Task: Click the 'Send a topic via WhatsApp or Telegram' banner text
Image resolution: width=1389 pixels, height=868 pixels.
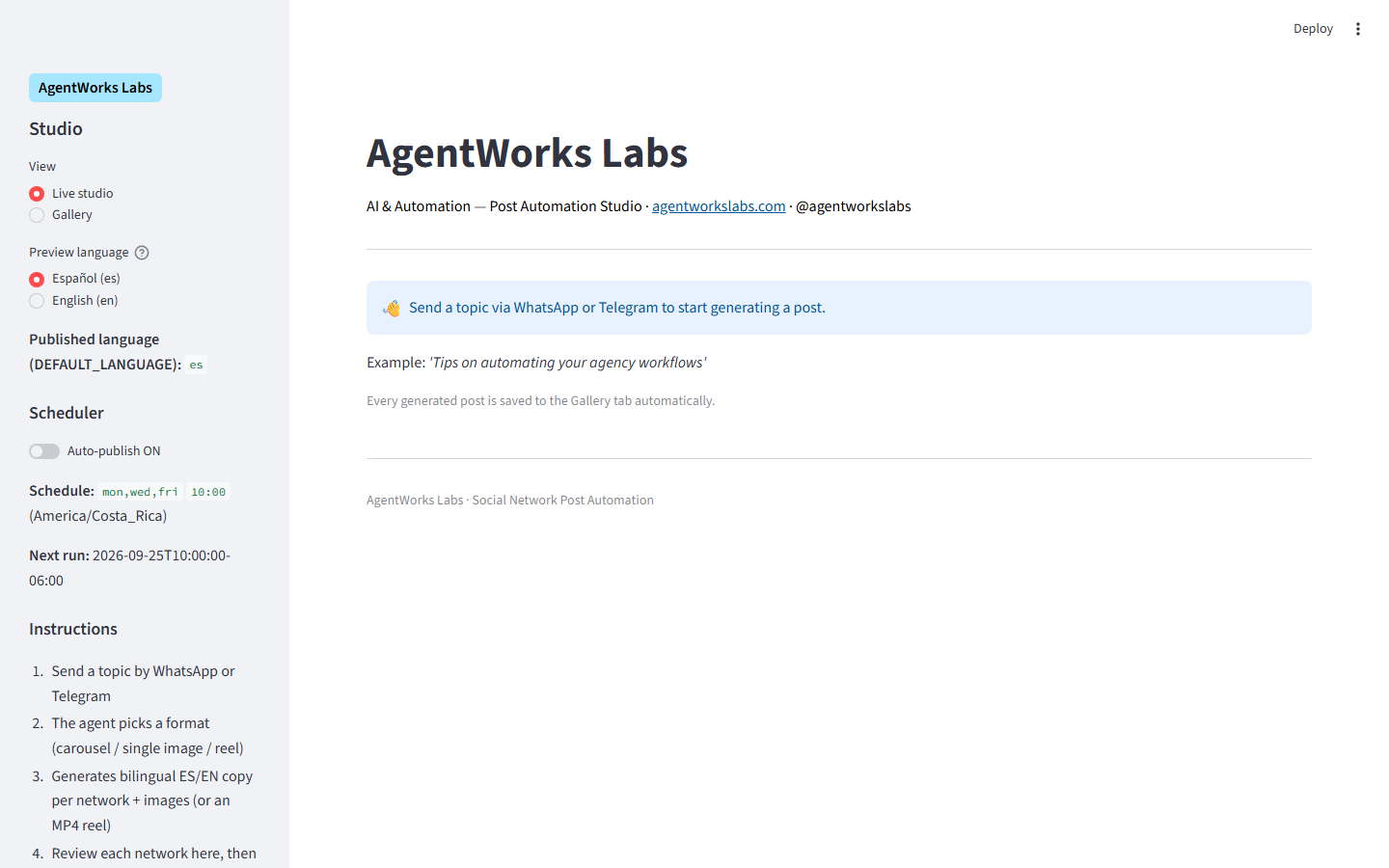Action: (617, 308)
